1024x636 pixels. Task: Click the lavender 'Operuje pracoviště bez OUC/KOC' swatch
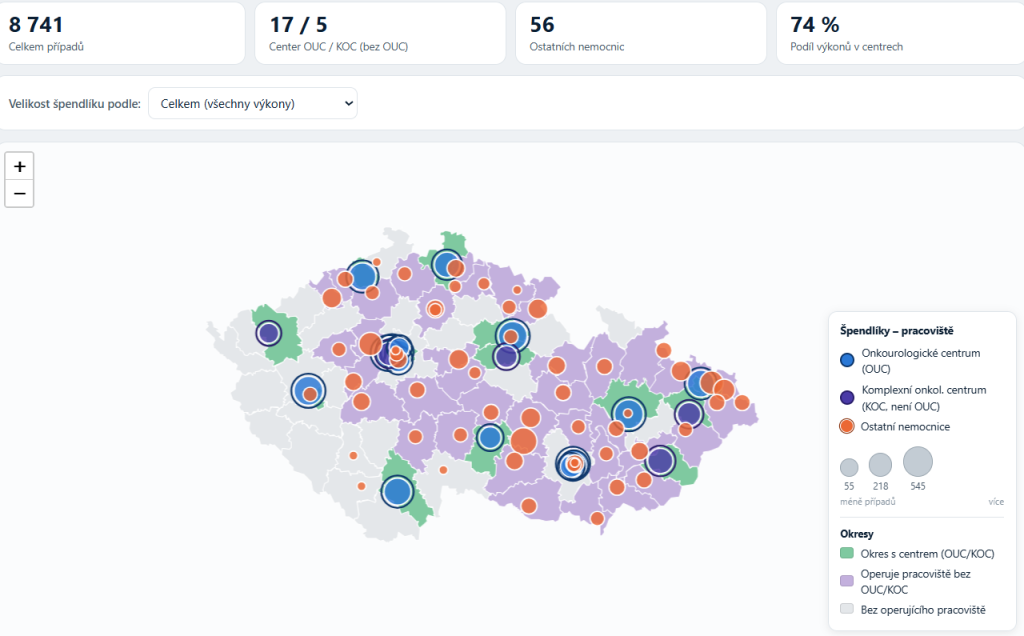(x=847, y=581)
